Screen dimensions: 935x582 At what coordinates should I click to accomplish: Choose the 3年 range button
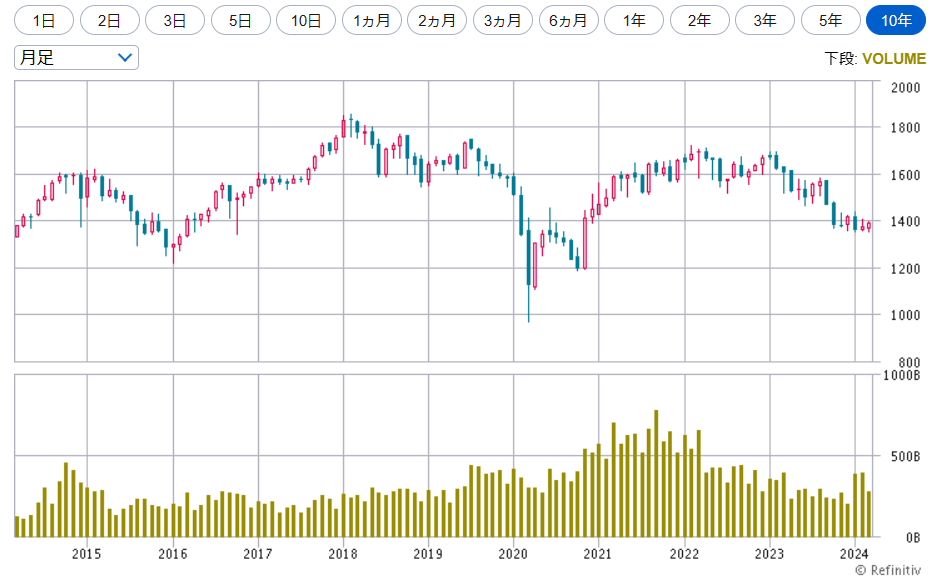click(x=765, y=20)
